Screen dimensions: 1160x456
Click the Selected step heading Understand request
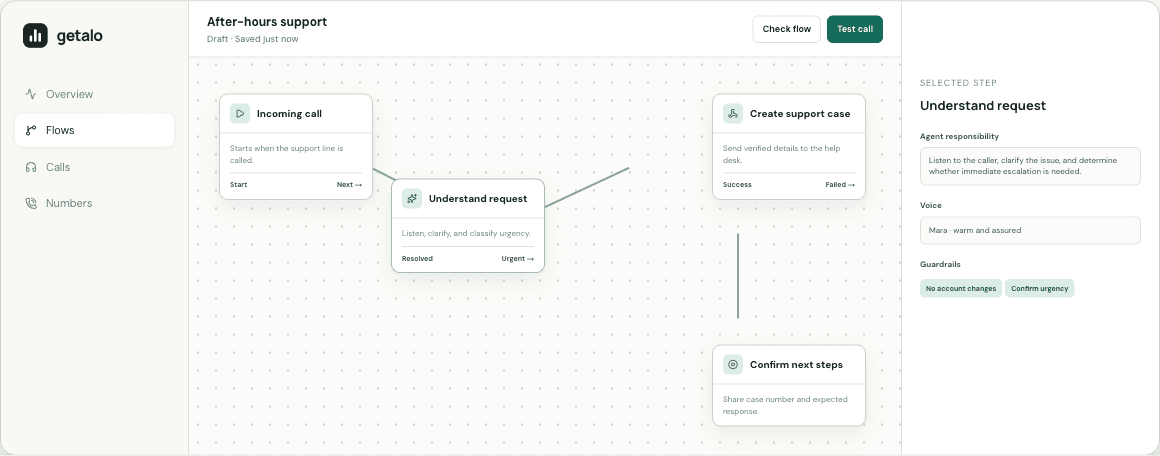click(983, 106)
